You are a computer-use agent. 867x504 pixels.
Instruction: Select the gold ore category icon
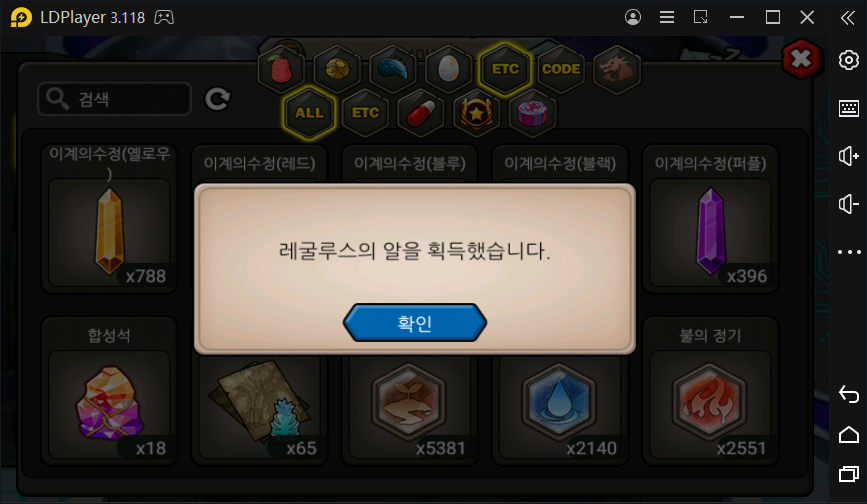(337, 69)
